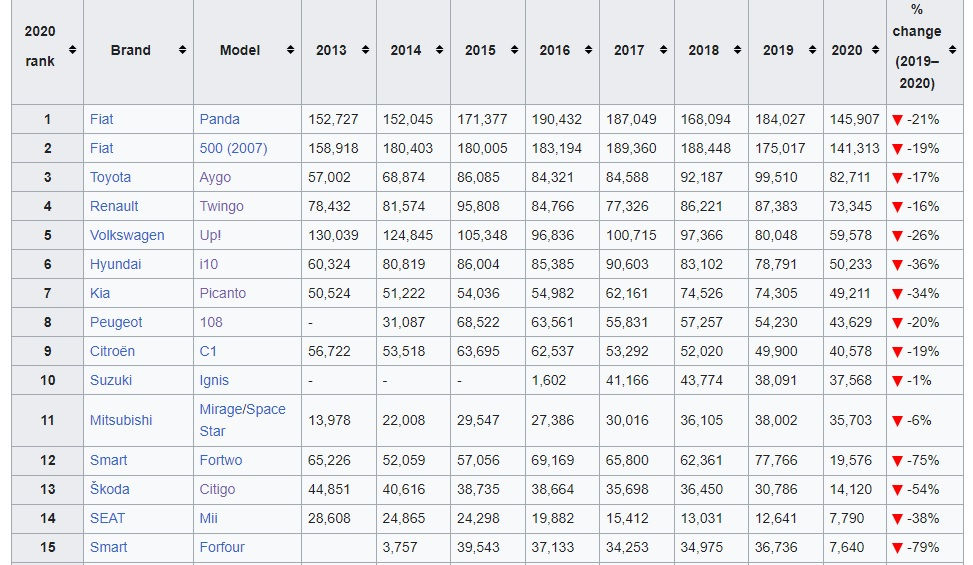Click the red down arrow beside -79%
Image resolution: width=973 pixels, height=565 pixels.
coord(897,548)
